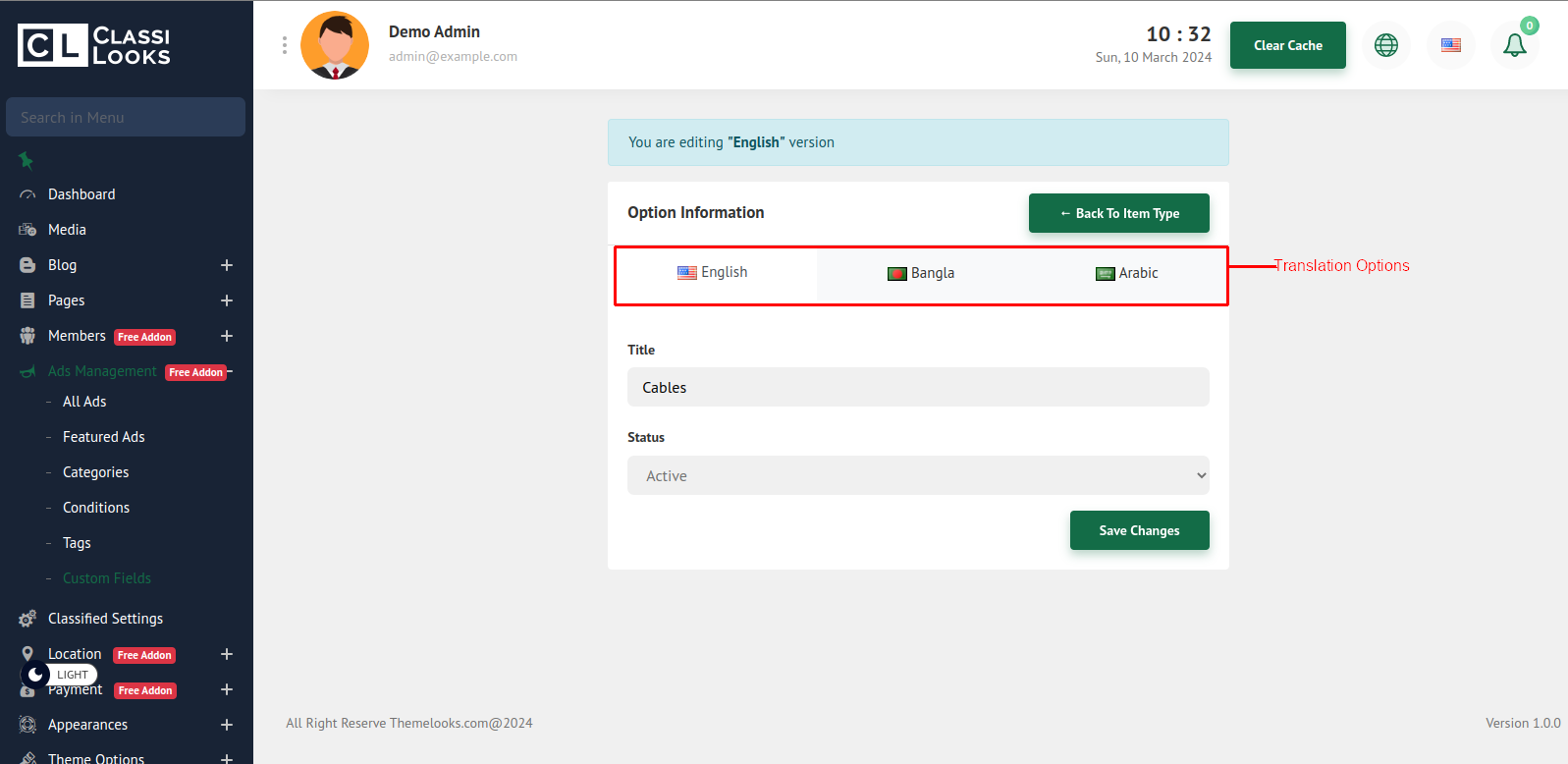Switch to the Bangla translation tab
The height and width of the screenshot is (764, 1568).
point(921,273)
